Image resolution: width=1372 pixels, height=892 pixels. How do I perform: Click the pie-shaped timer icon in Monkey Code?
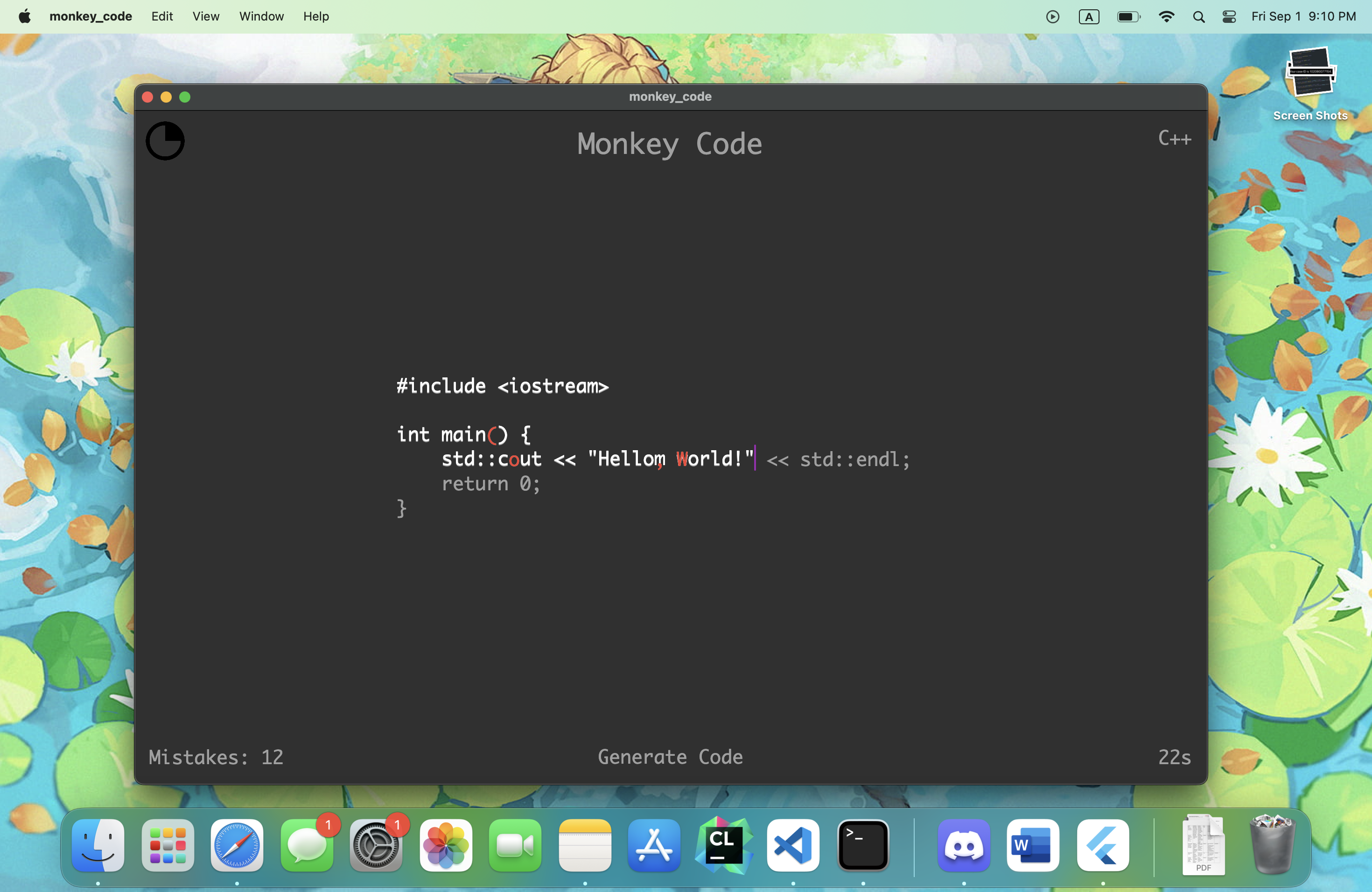165,140
